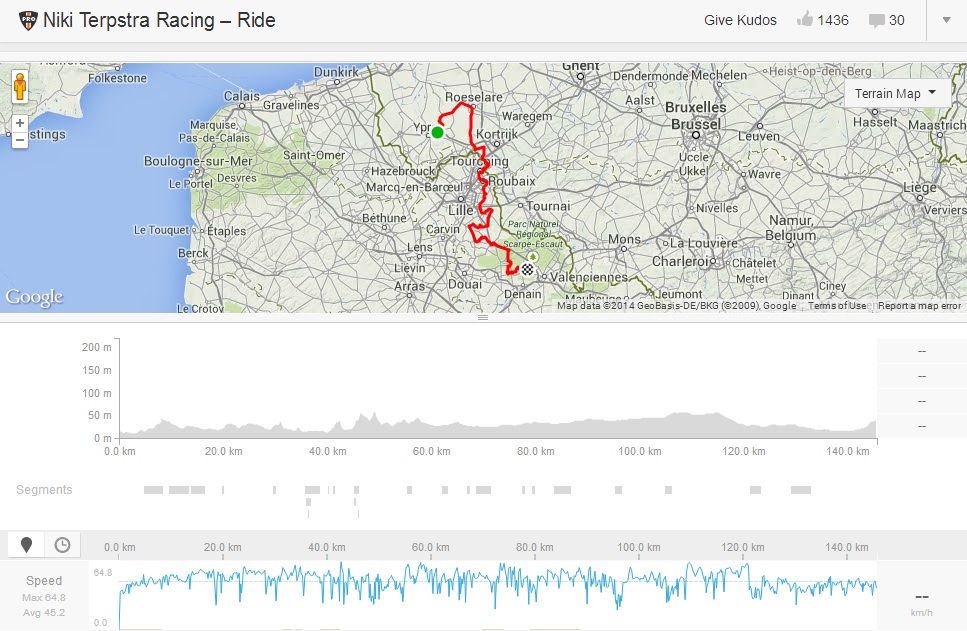Click the Google logo on the map

pos(34,297)
